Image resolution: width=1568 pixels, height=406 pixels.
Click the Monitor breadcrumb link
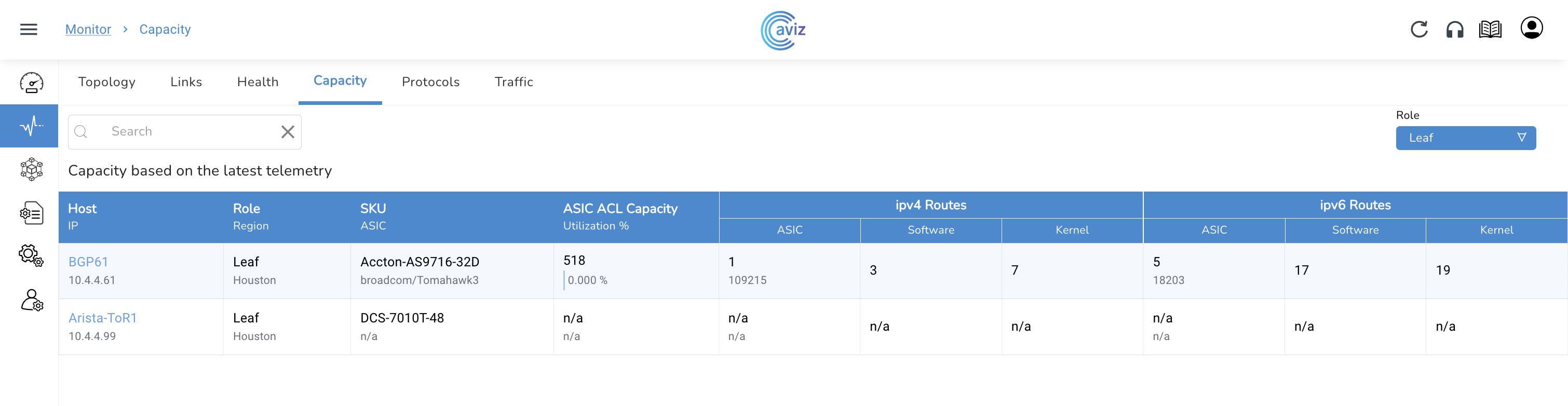pos(88,29)
